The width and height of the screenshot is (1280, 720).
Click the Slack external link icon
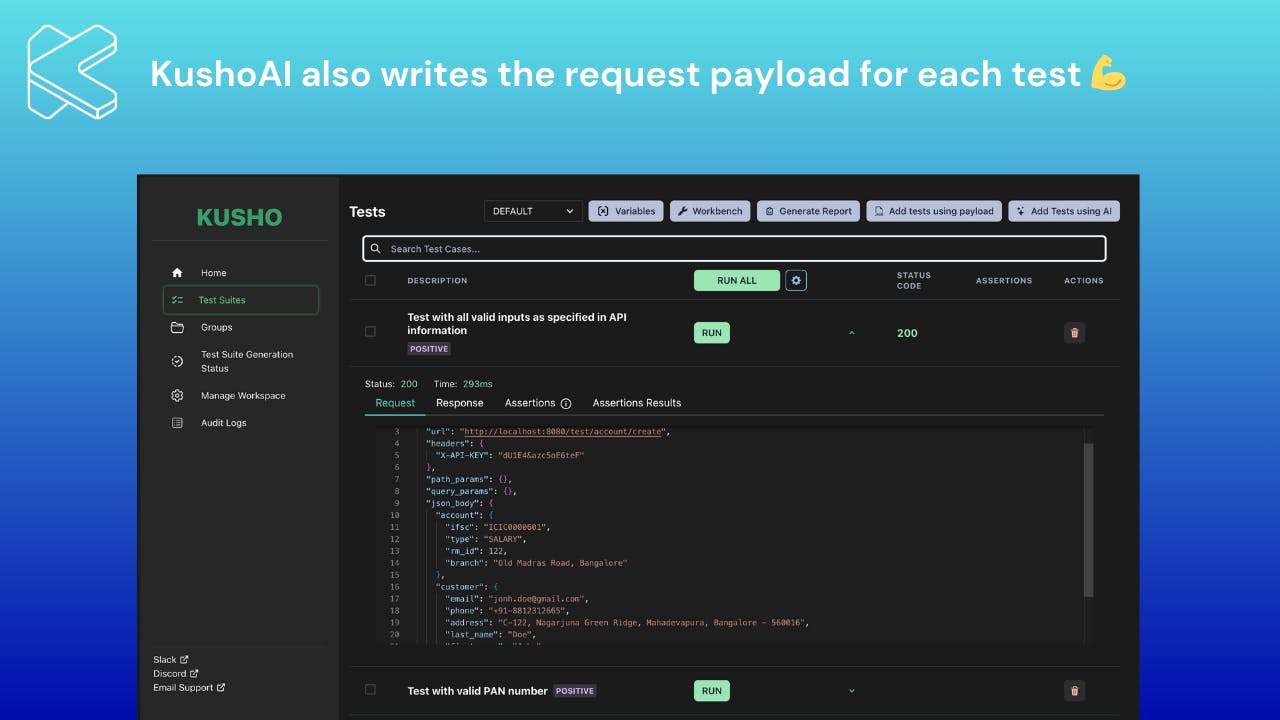pos(185,660)
